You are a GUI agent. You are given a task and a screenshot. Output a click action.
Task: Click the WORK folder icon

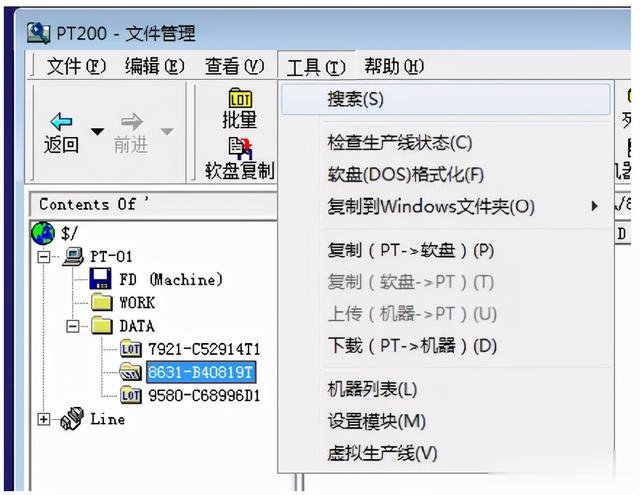(x=102, y=302)
